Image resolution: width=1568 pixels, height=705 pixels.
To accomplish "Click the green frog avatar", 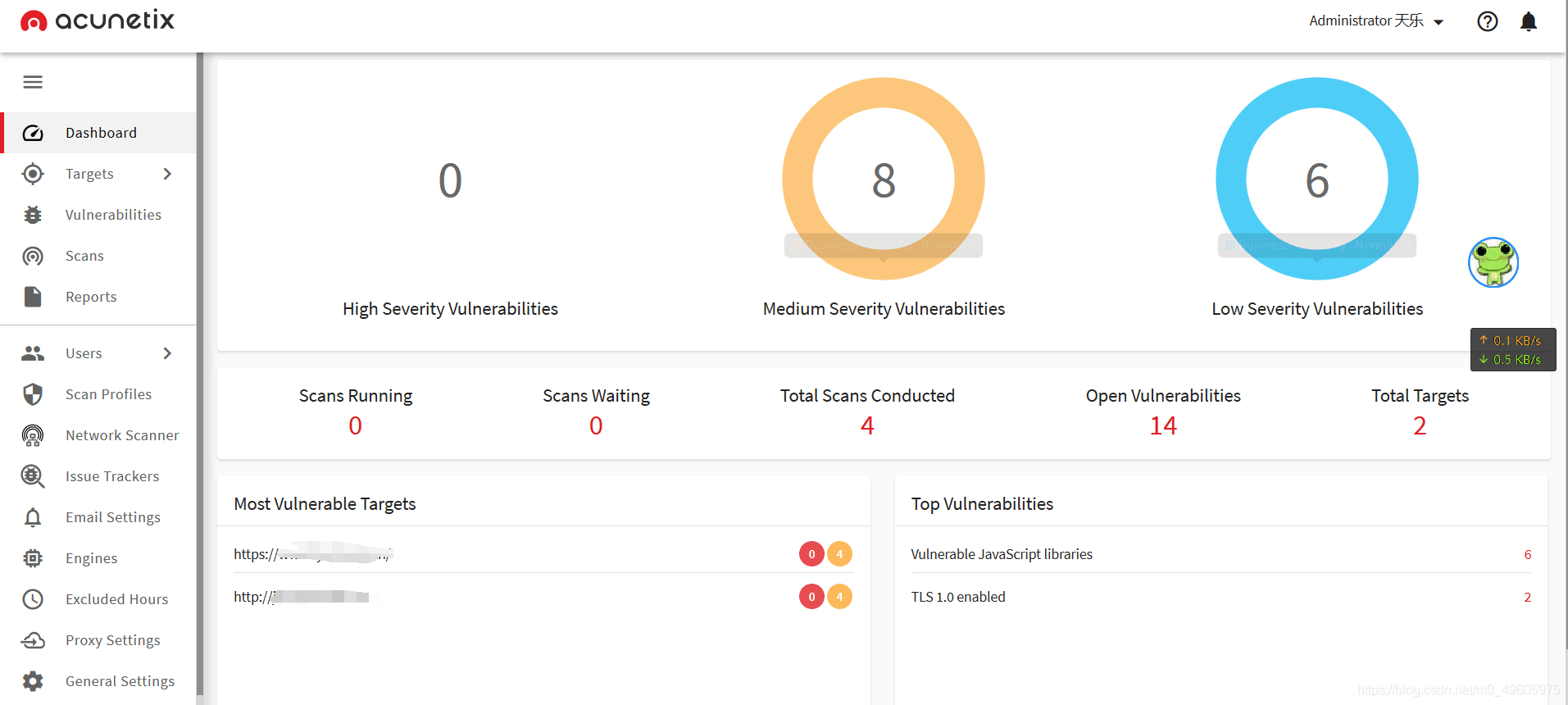I will point(1493,262).
